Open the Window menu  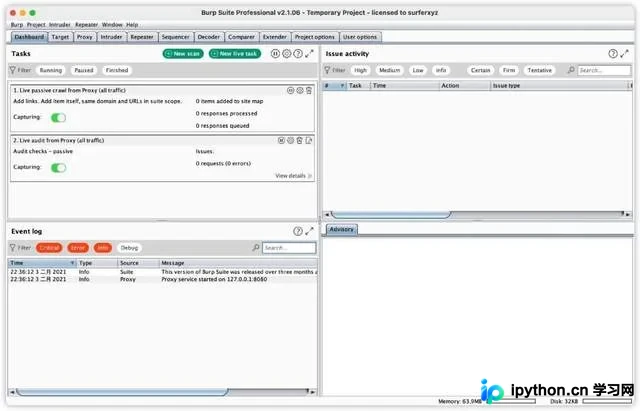(x=112, y=24)
